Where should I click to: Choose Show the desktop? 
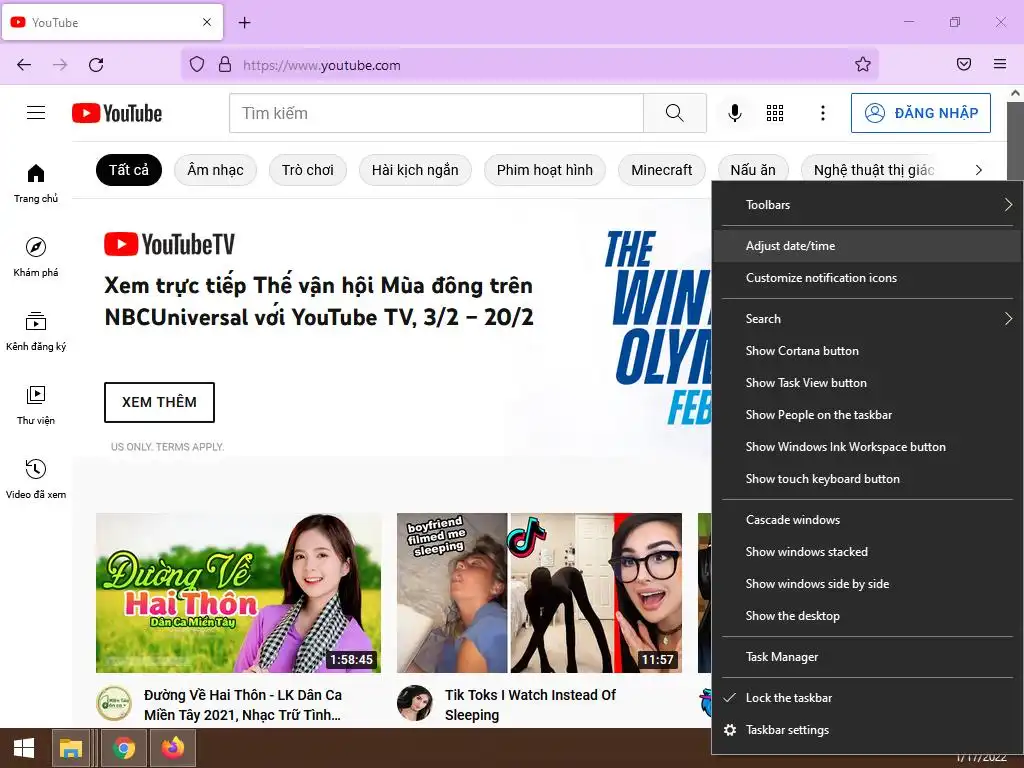click(867, 616)
